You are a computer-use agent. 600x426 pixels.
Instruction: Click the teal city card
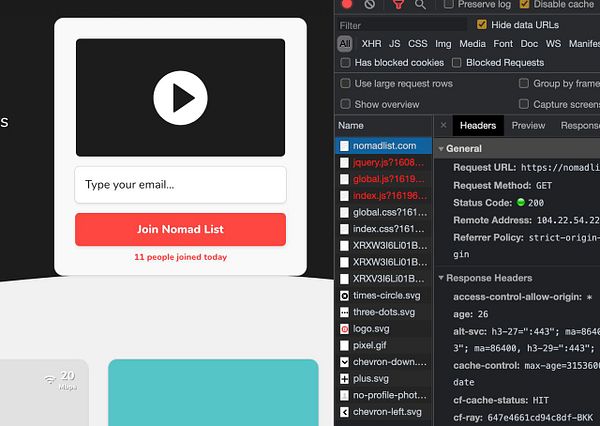(213, 392)
